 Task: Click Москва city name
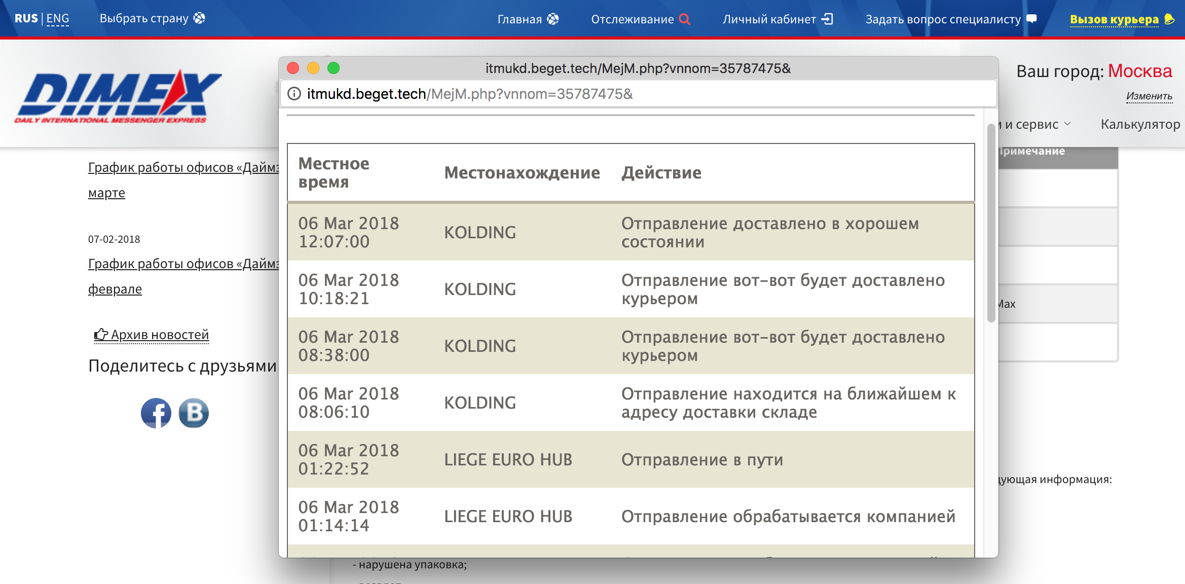pyautogui.click(x=1140, y=71)
